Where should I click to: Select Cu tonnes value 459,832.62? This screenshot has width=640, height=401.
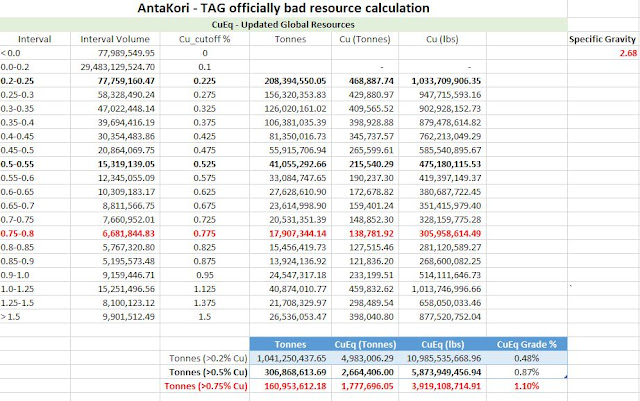click(x=371, y=289)
